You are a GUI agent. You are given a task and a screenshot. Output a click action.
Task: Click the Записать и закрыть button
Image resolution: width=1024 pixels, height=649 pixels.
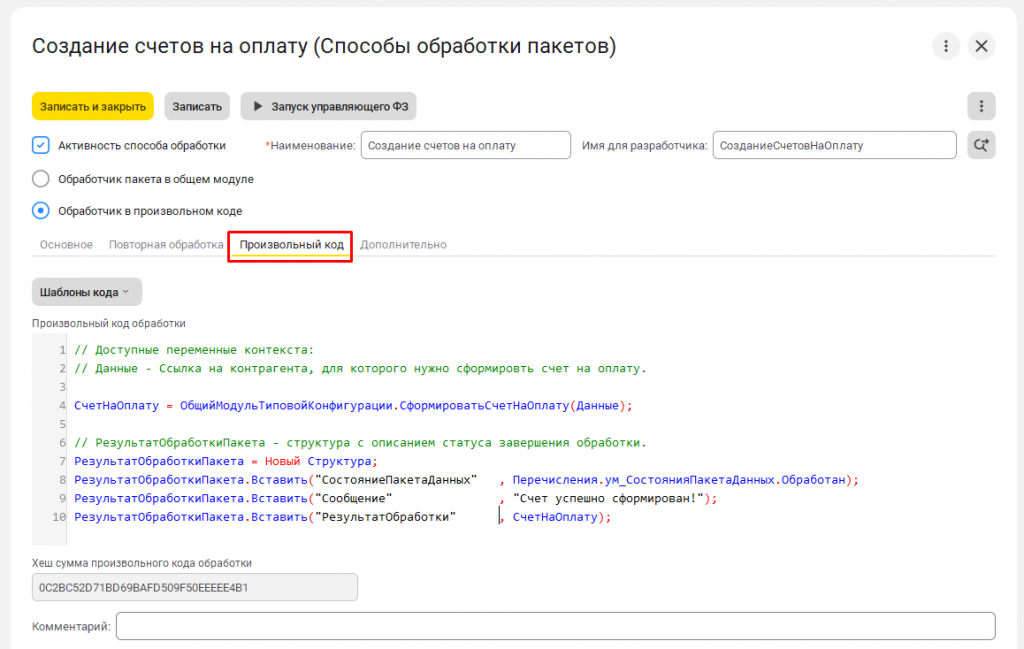pos(93,106)
